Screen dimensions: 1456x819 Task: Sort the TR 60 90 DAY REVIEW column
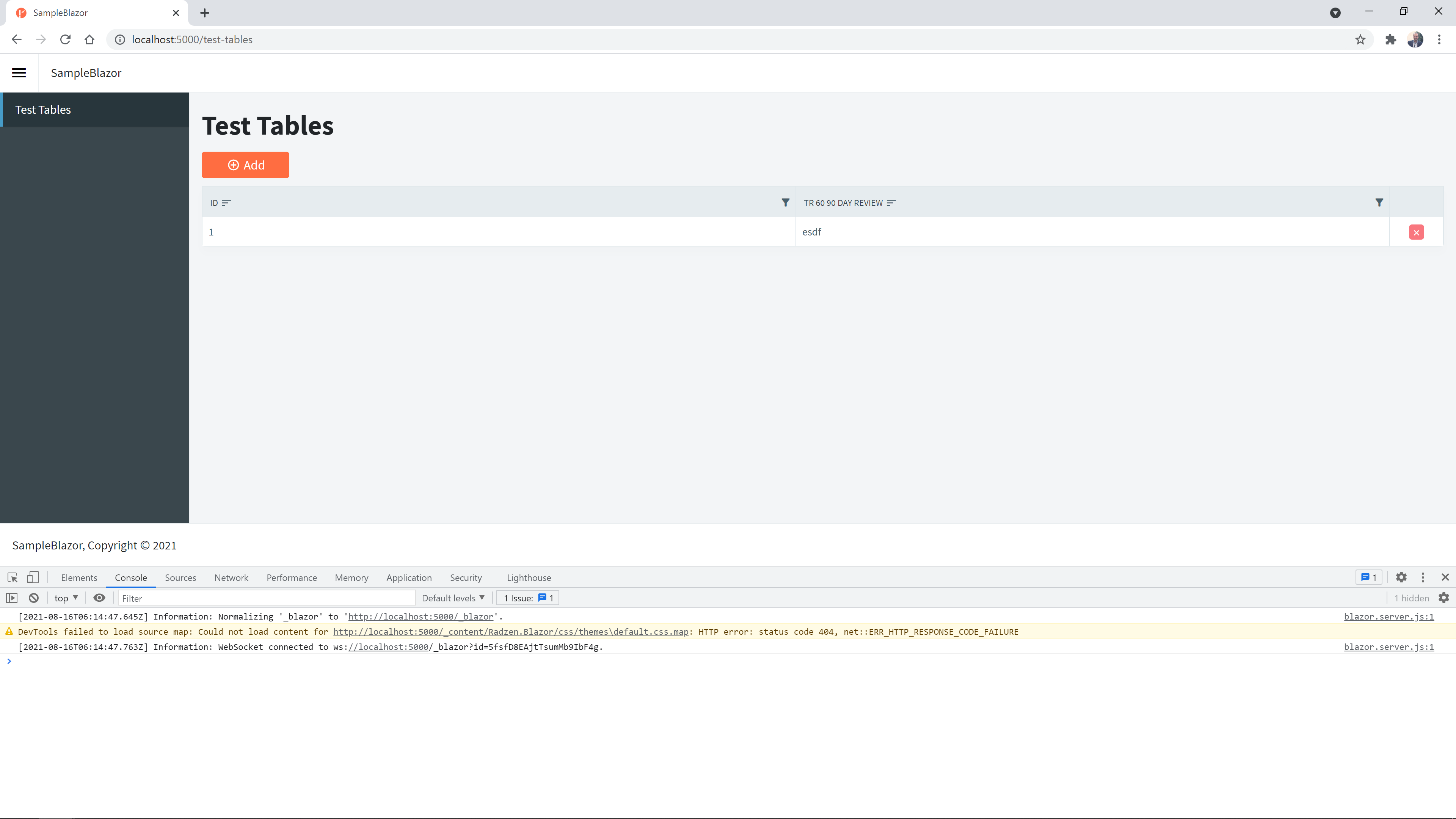pos(891,202)
